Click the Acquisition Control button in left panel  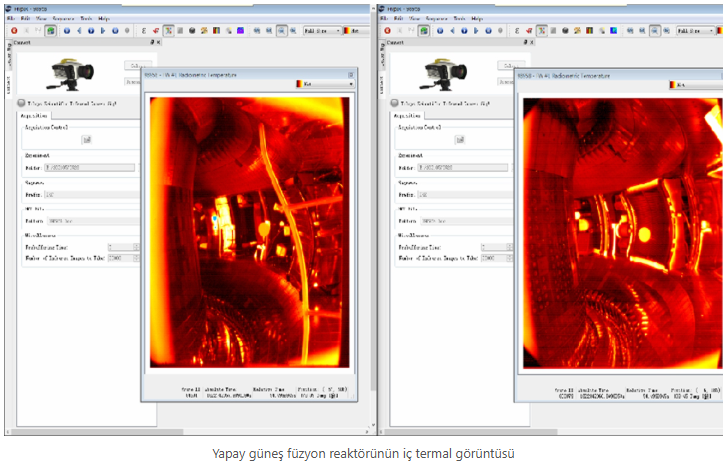[x=86, y=140]
